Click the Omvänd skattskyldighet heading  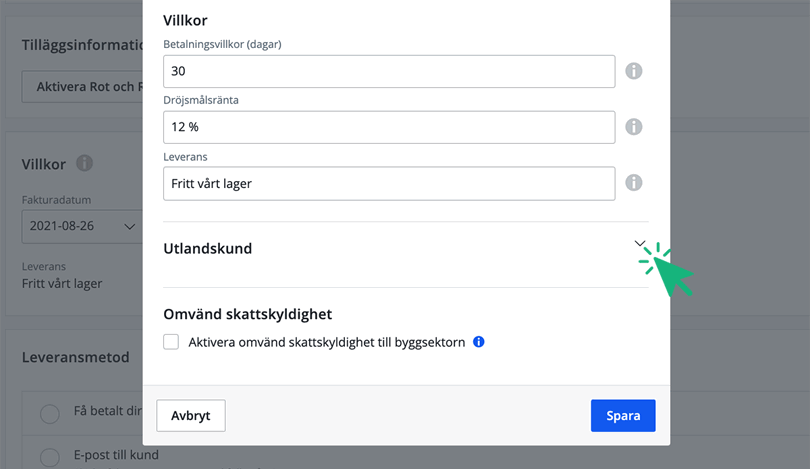pos(247,314)
